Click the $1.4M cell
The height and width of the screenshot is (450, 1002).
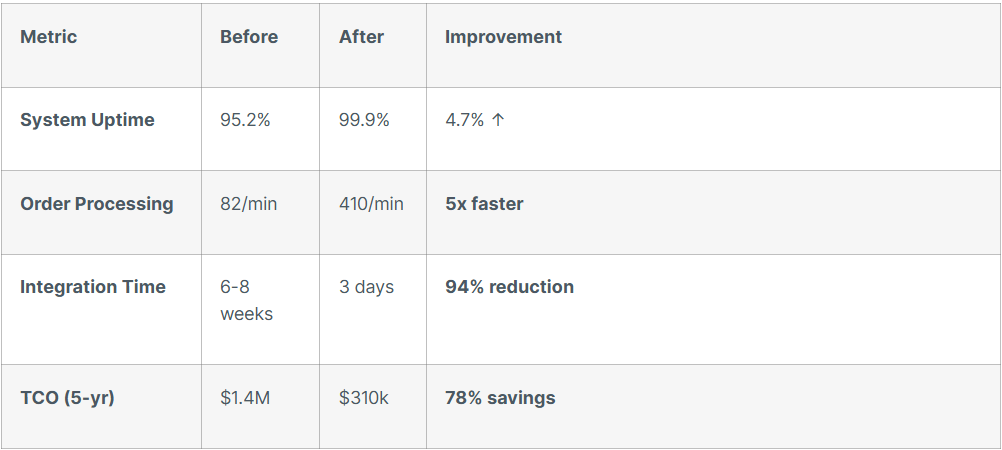pyautogui.click(x=245, y=398)
